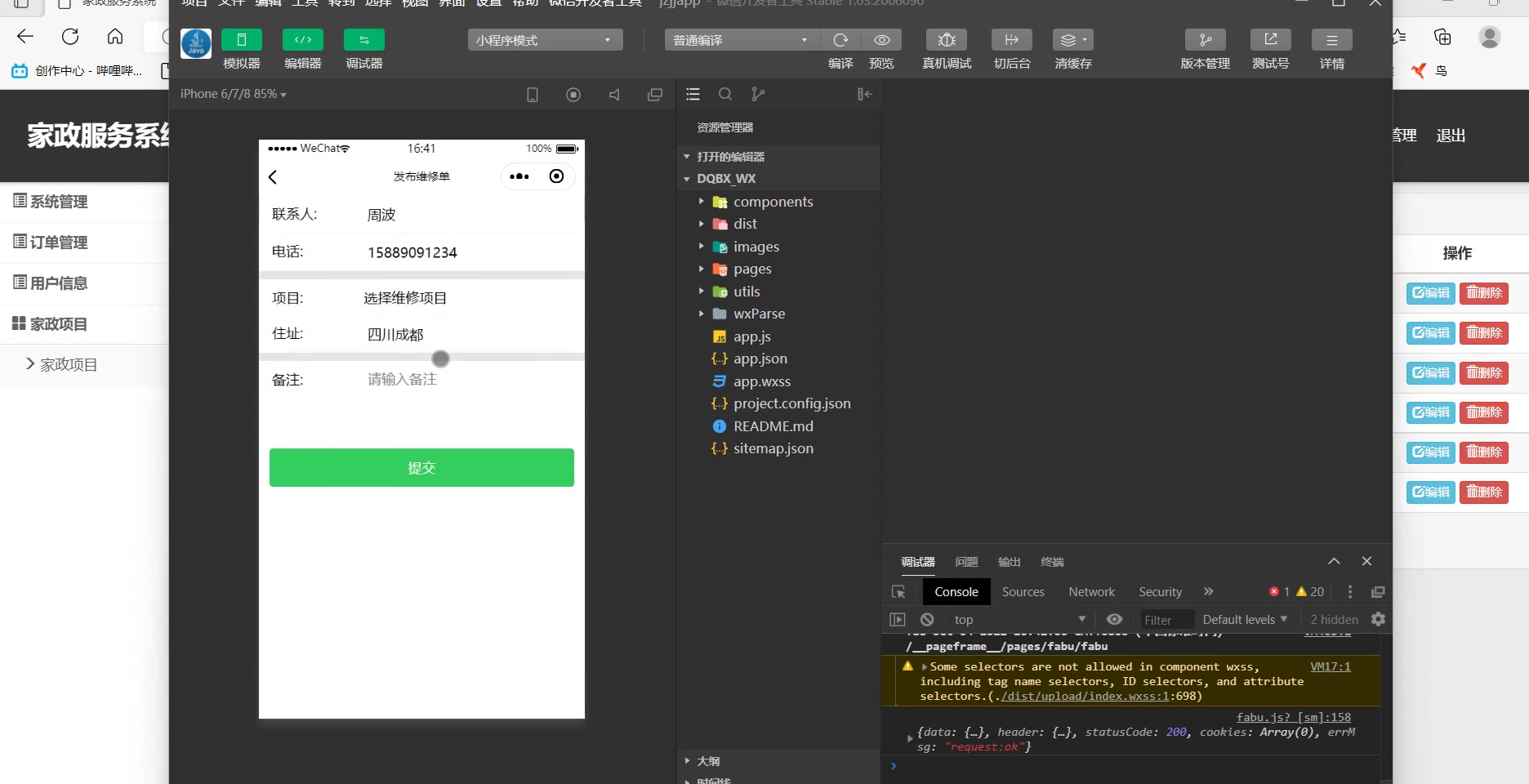Screen dimensions: 1529x784
Task: Open the mini program more options menu
Action: (x=519, y=176)
